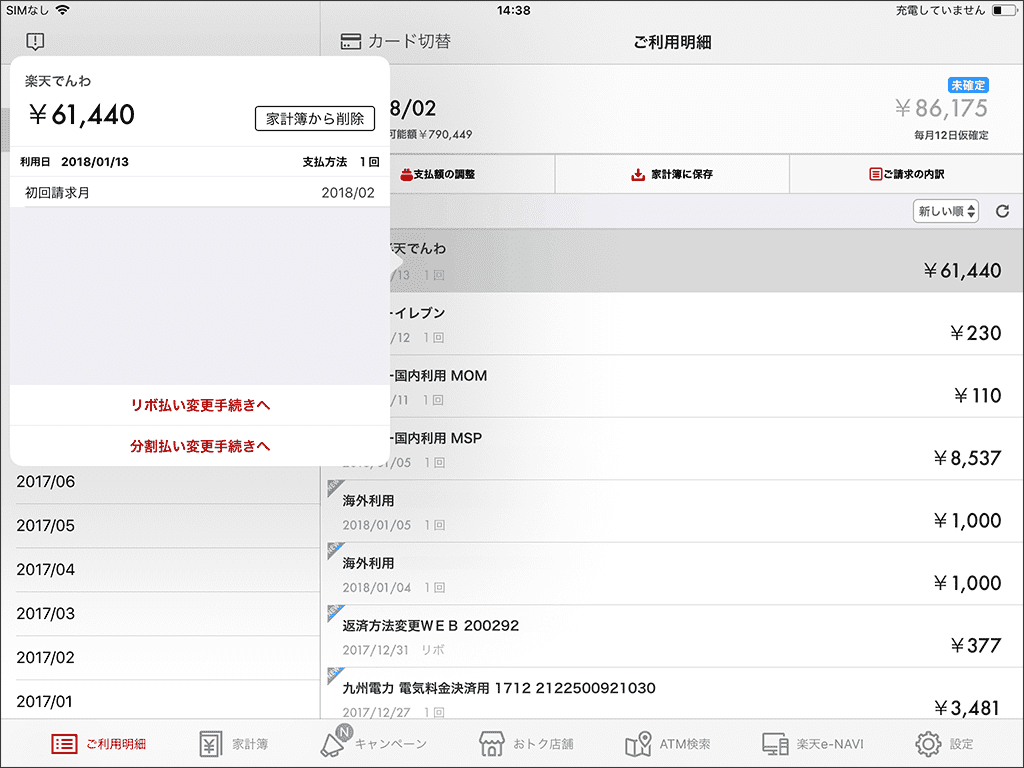Tap 家計簿に保存 button

pyautogui.click(x=672, y=174)
